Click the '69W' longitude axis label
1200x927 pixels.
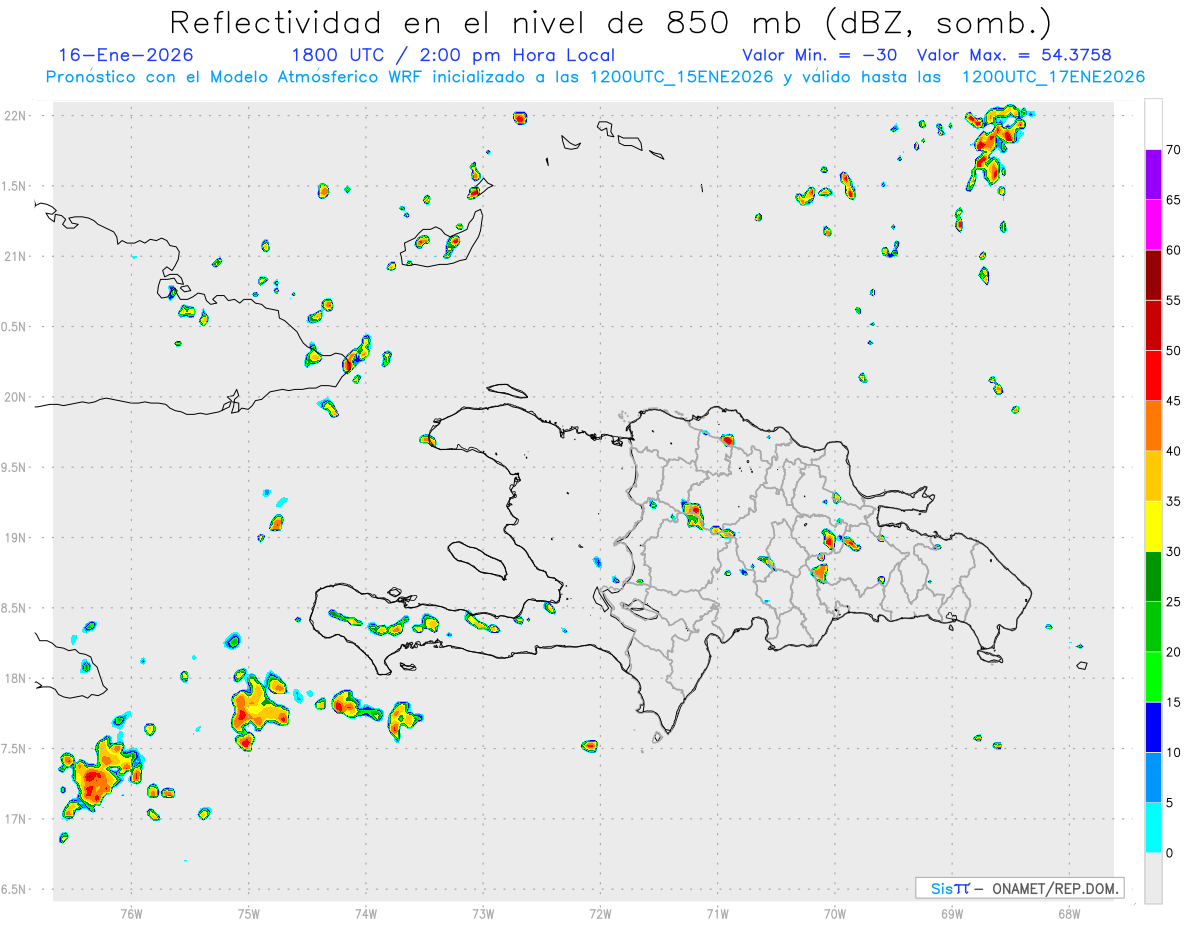click(x=952, y=913)
